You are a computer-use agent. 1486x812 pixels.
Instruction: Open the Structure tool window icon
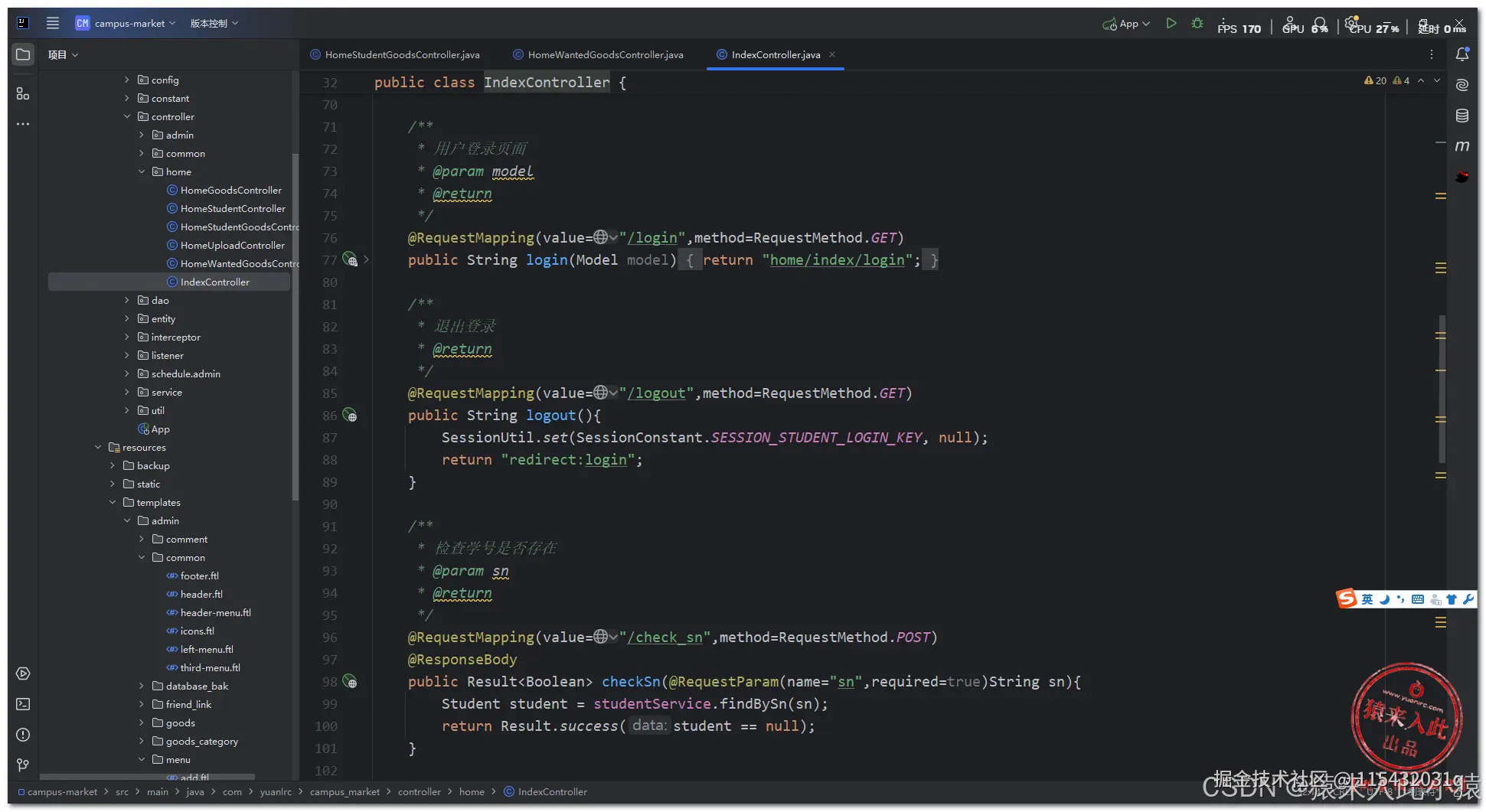23,93
